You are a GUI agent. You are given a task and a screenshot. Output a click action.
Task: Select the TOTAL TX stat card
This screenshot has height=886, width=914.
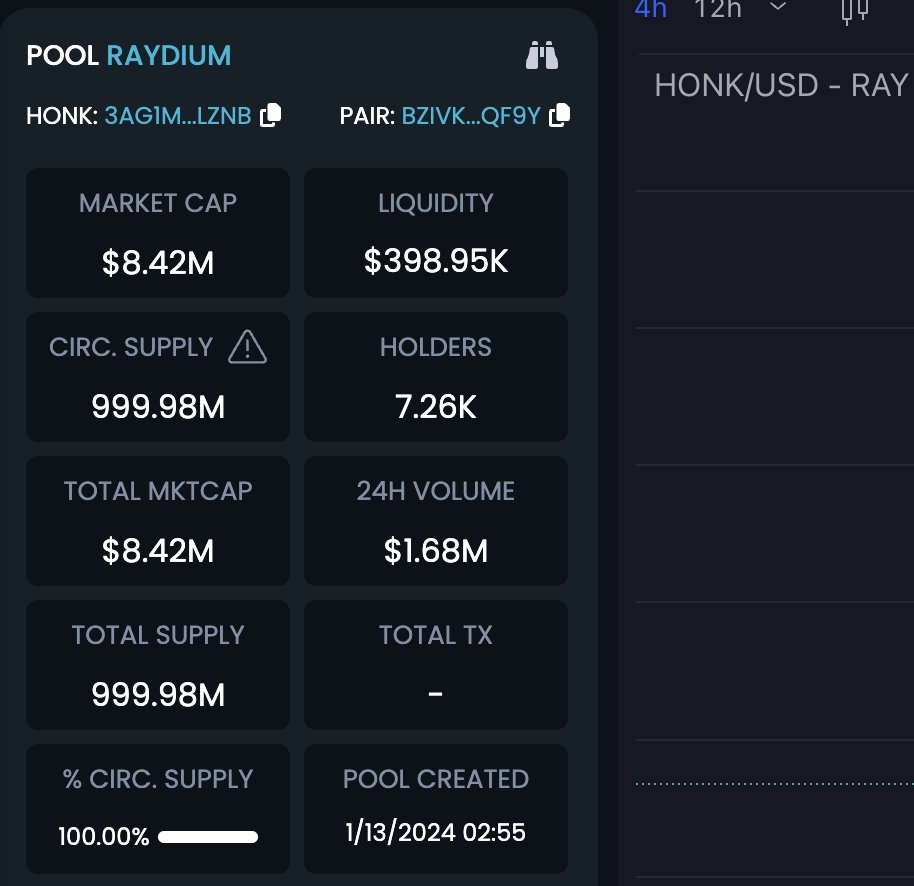tap(435, 664)
